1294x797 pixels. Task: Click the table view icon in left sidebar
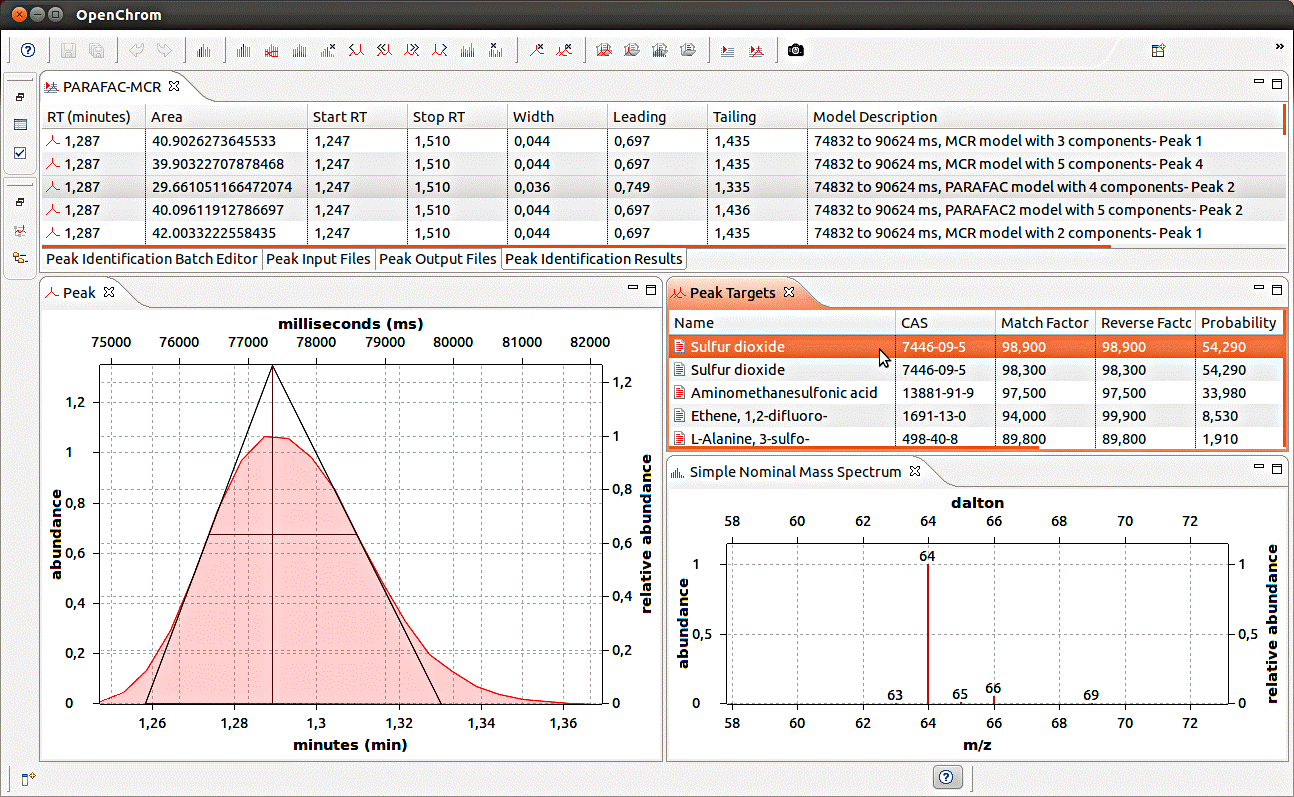(20, 125)
